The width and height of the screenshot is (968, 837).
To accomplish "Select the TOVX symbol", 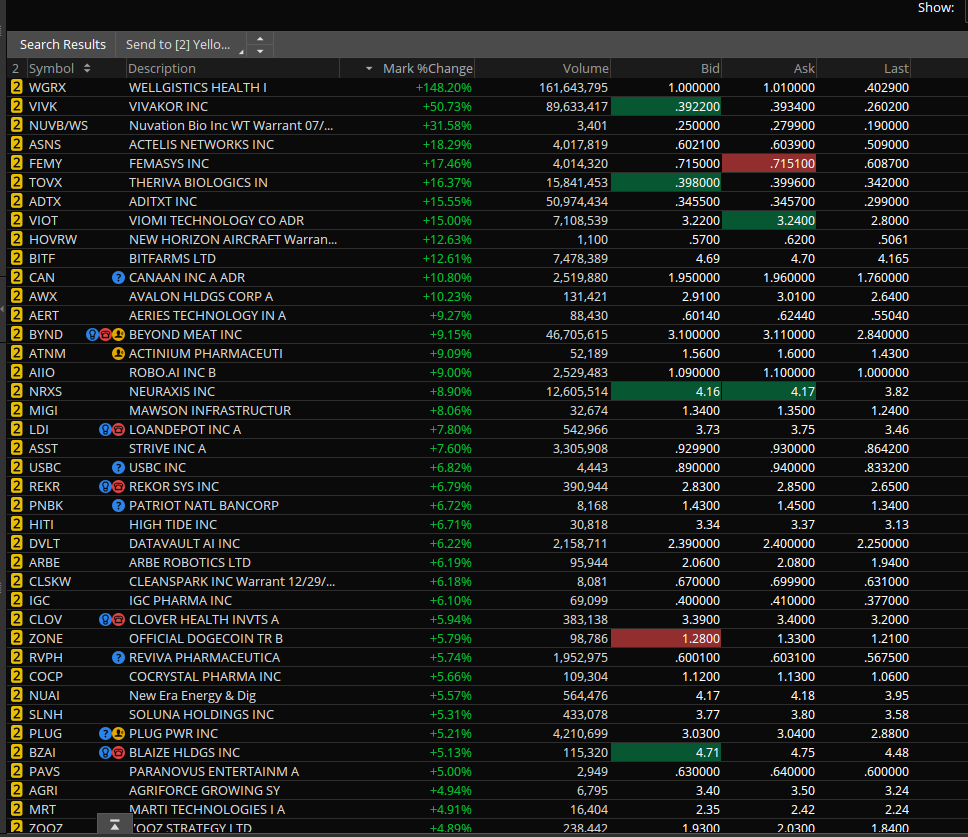I will pyautogui.click(x=46, y=183).
